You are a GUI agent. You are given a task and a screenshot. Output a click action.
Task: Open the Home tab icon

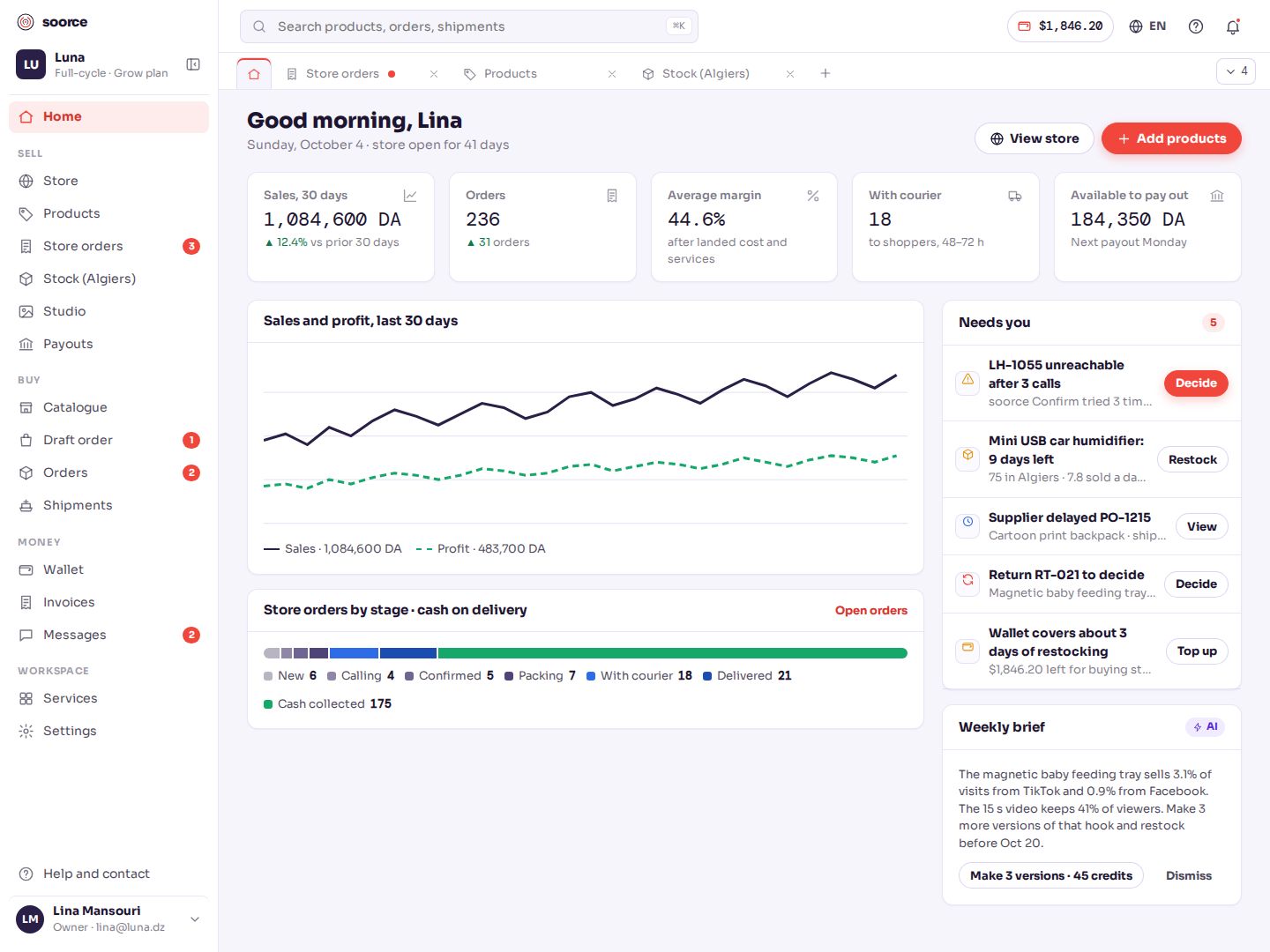(254, 74)
